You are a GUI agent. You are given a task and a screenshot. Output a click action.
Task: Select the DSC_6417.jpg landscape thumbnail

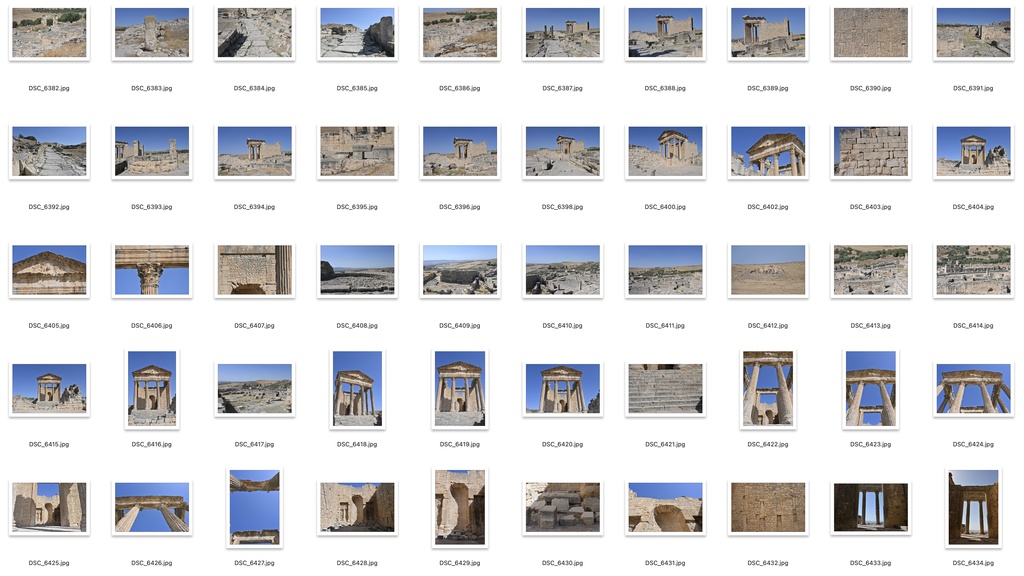tap(255, 389)
